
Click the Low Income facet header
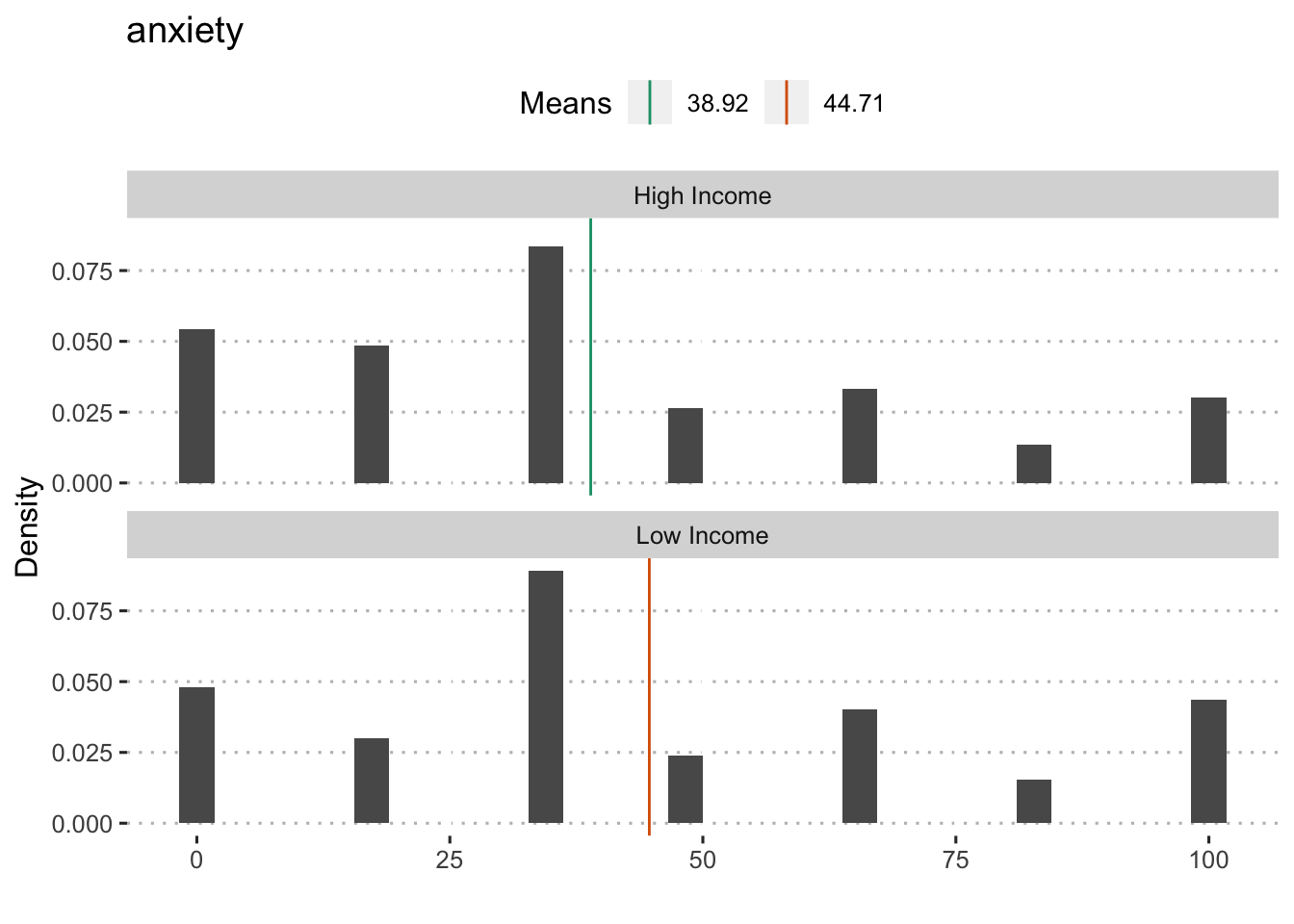702,535
